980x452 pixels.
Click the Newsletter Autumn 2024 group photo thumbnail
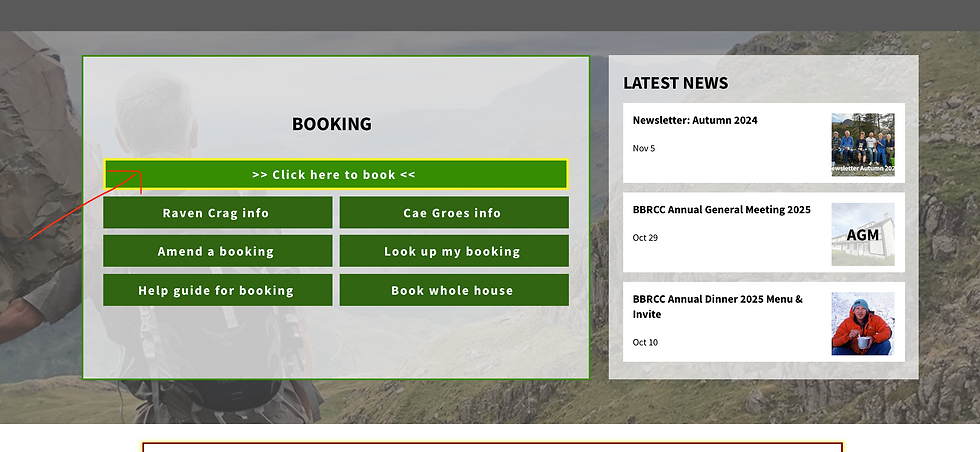pyautogui.click(x=862, y=144)
